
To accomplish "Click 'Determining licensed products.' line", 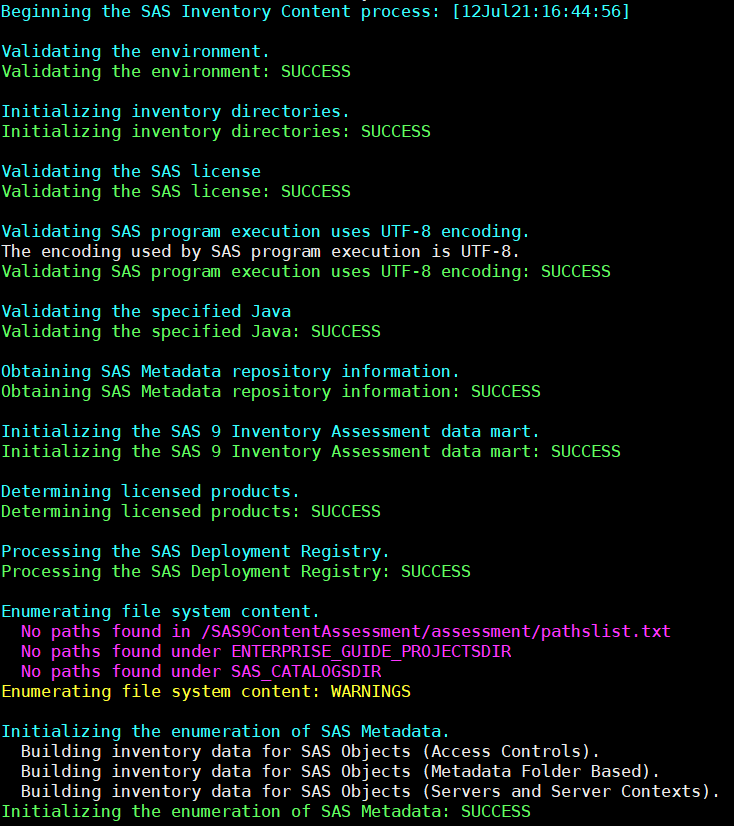I will [x=150, y=492].
